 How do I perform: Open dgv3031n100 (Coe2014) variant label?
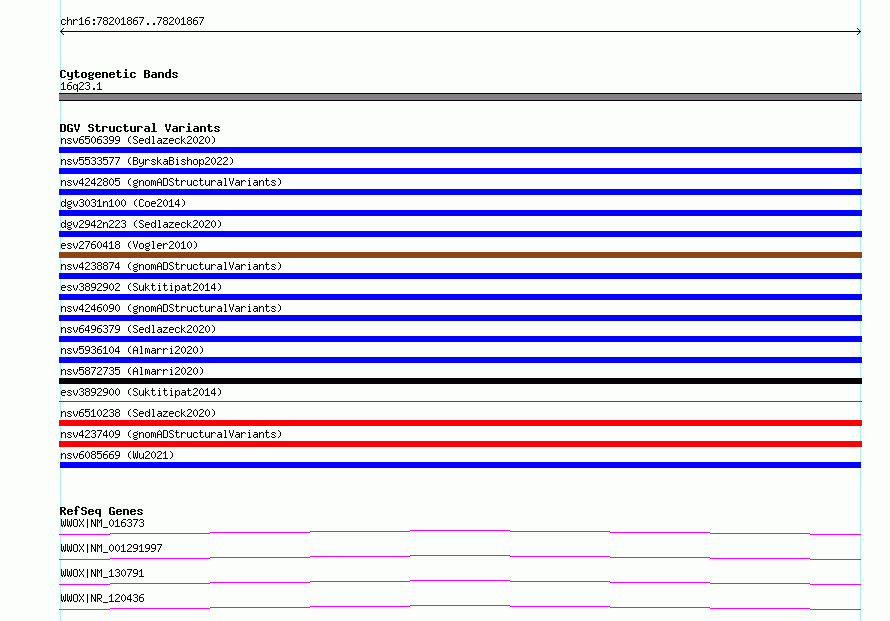[123, 203]
